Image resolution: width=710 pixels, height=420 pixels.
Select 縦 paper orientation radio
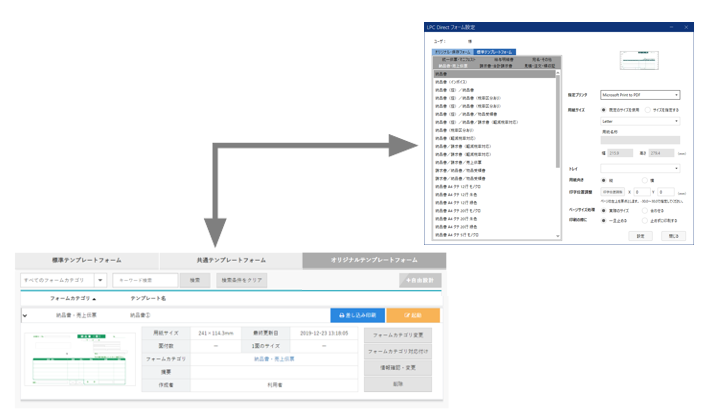604,180
